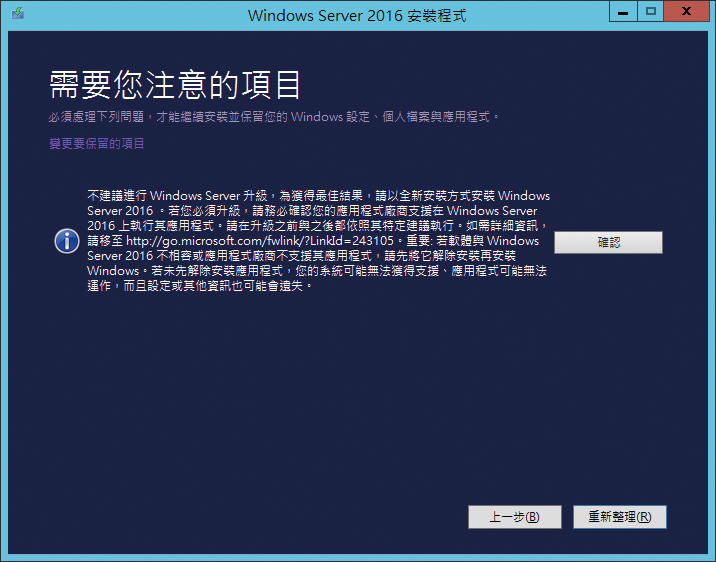Click the 確認 confirm button
This screenshot has height=562, width=716.
[x=608, y=242]
